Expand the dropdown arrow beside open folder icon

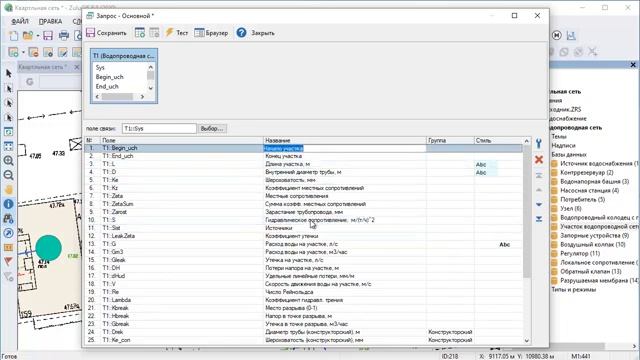pos(38,36)
